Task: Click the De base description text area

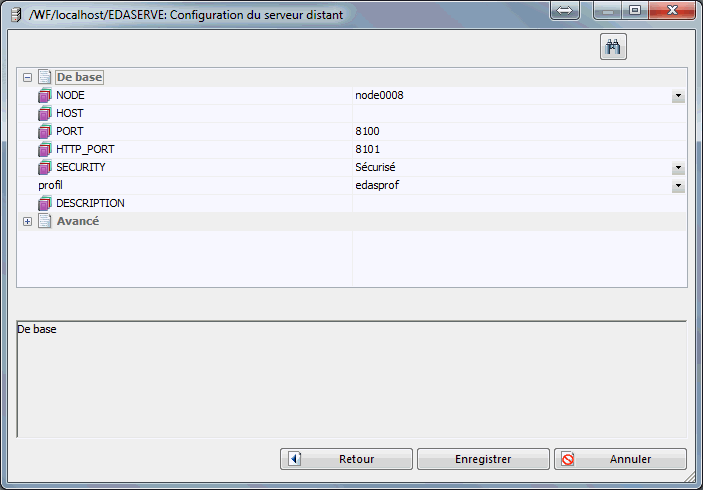Action: click(x=352, y=379)
